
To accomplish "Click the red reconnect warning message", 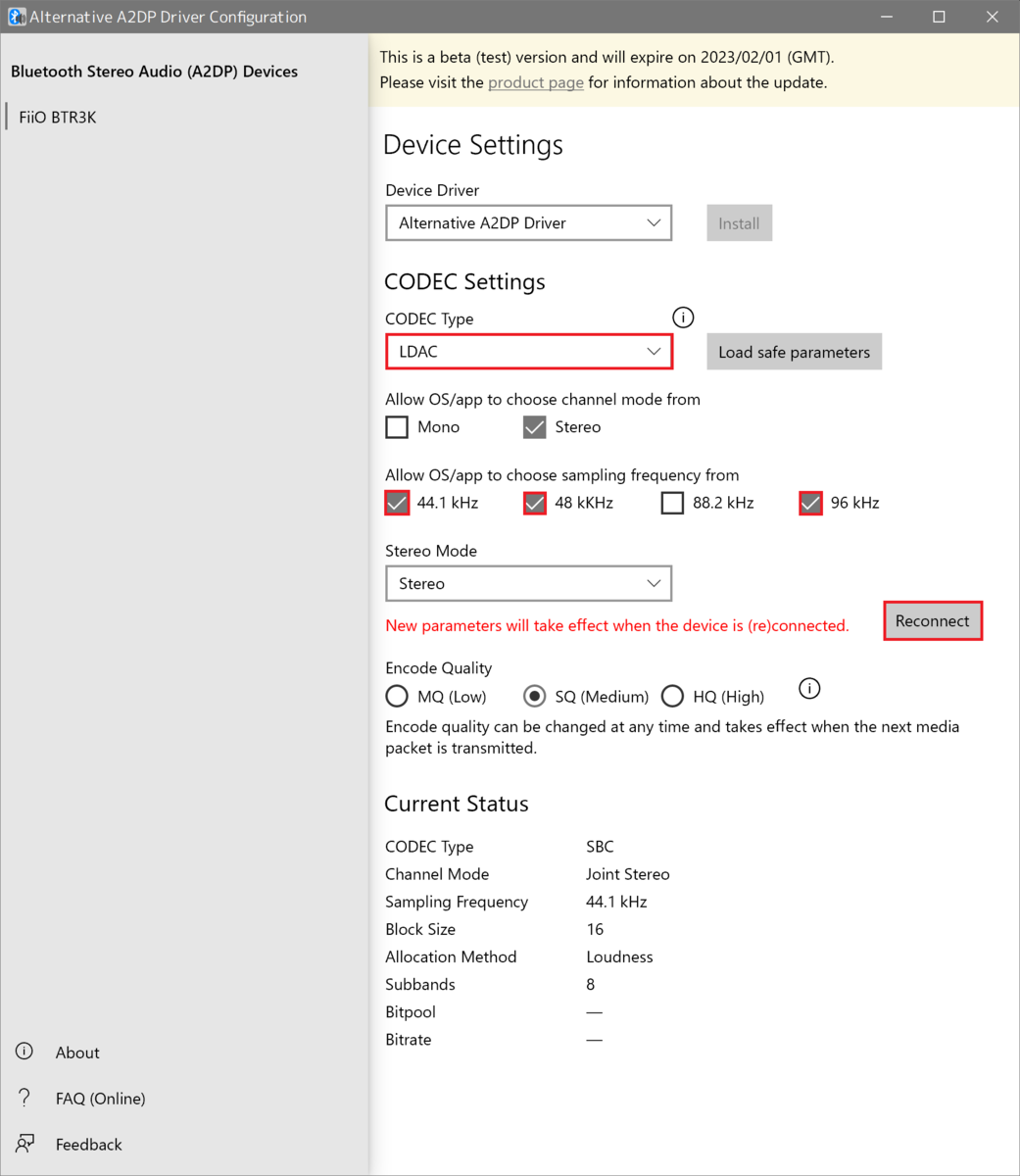I will coord(617,625).
